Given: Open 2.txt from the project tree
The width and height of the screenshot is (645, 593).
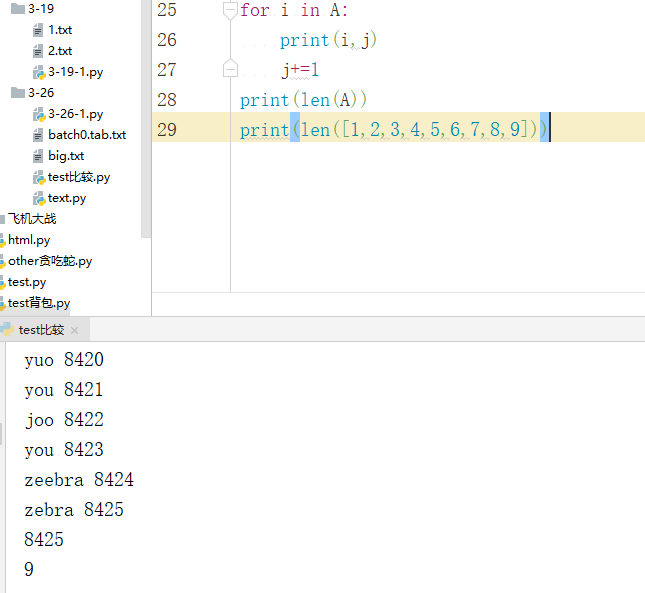Looking at the screenshot, I should point(59,51).
